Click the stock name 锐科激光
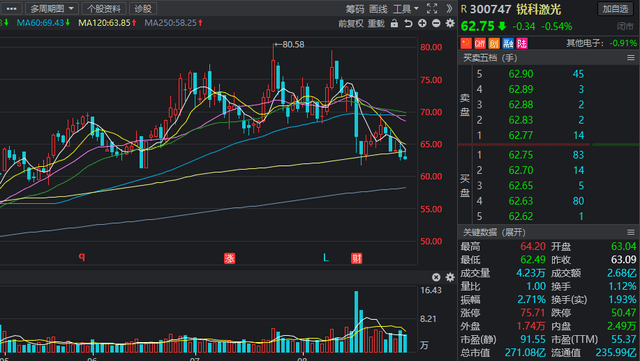This screenshot has width=640, height=361. point(538,9)
